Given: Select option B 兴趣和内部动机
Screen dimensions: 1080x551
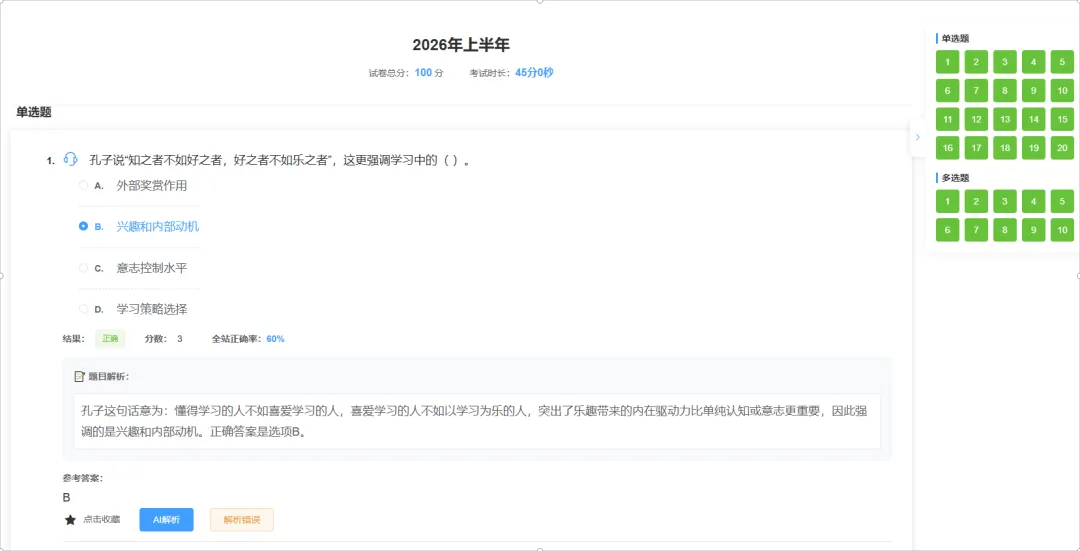Looking at the screenshot, I should point(139,226).
